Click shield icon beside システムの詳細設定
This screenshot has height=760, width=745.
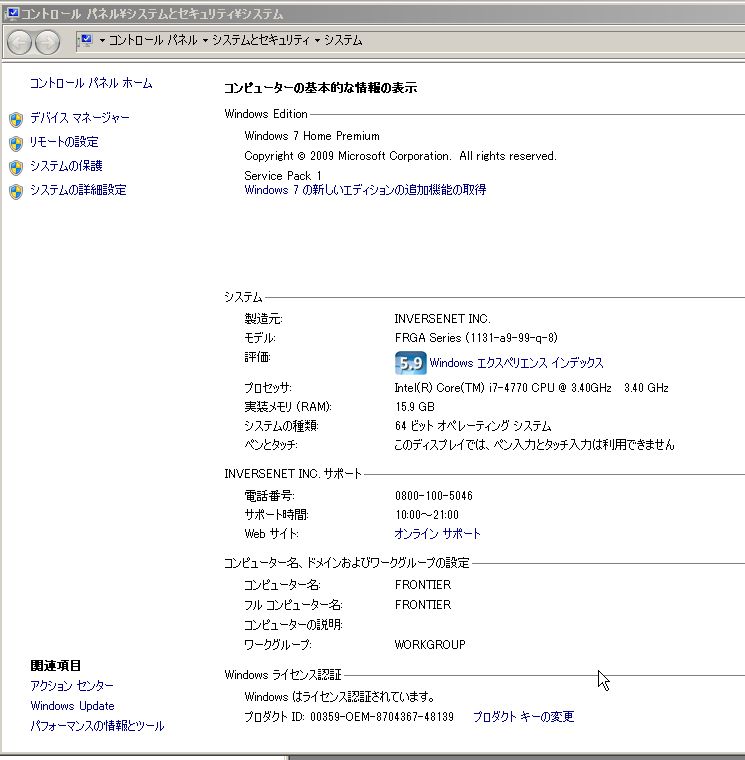tap(16, 191)
